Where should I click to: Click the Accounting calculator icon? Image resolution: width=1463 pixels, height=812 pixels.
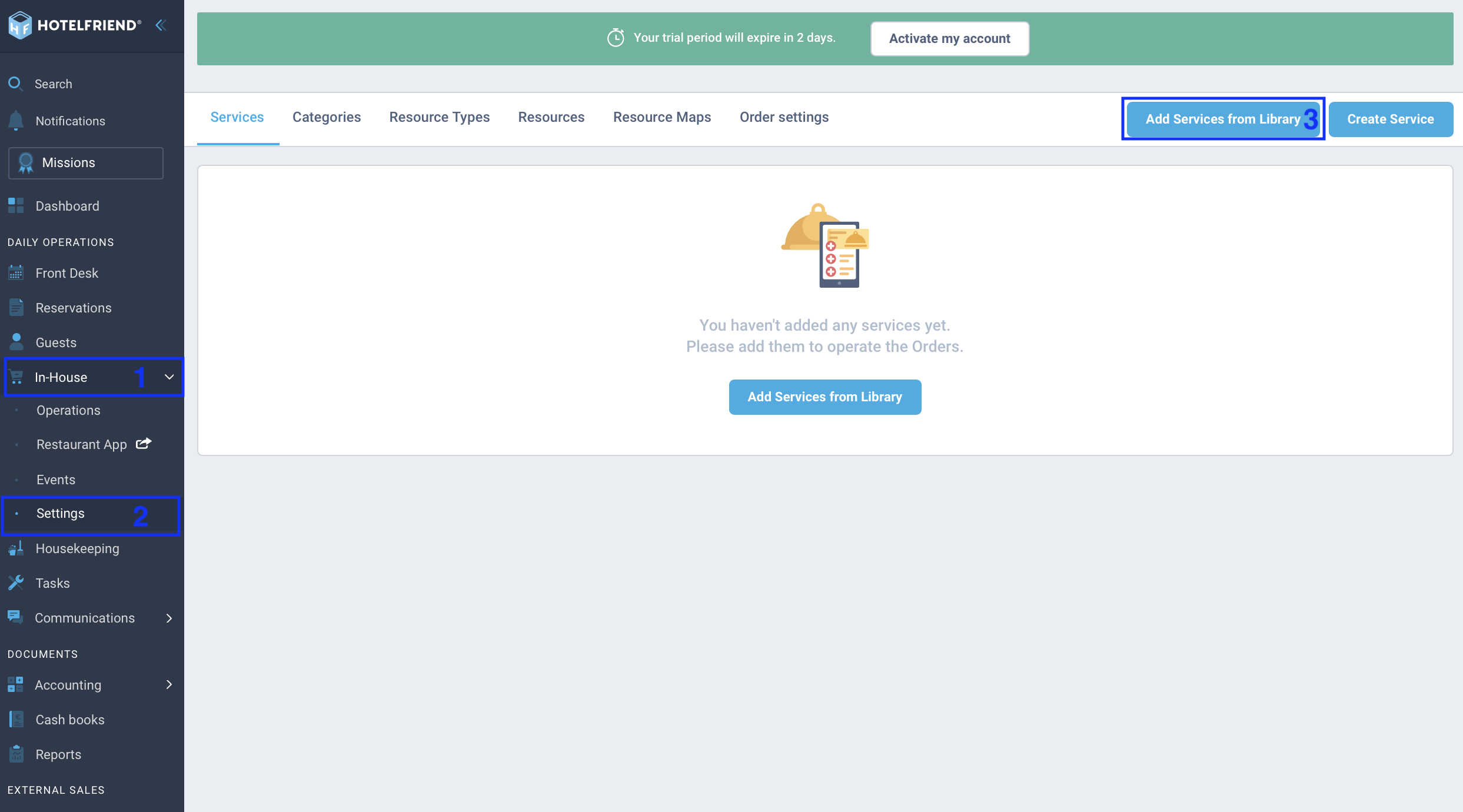click(15, 685)
